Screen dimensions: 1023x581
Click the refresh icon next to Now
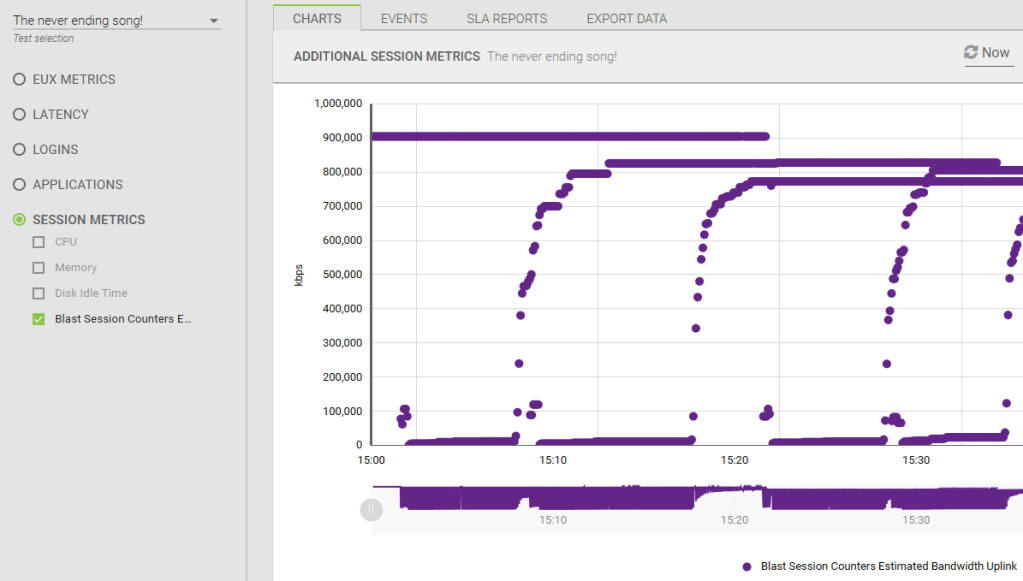pyautogui.click(x=970, y=52)
